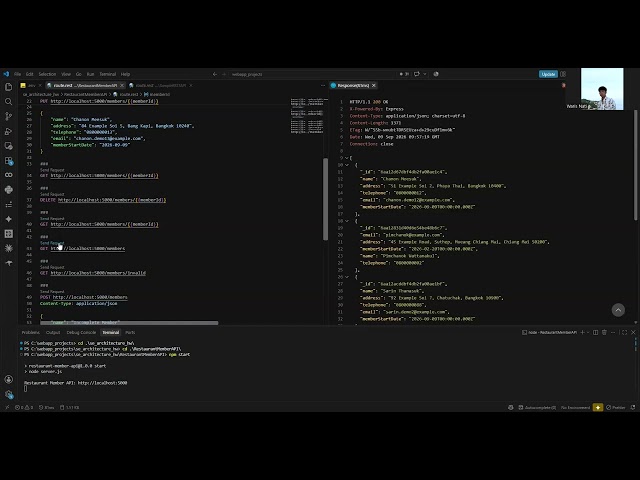Go forward with the navigation arrow
The image size is (640, 480).
(x=224, y=74)
